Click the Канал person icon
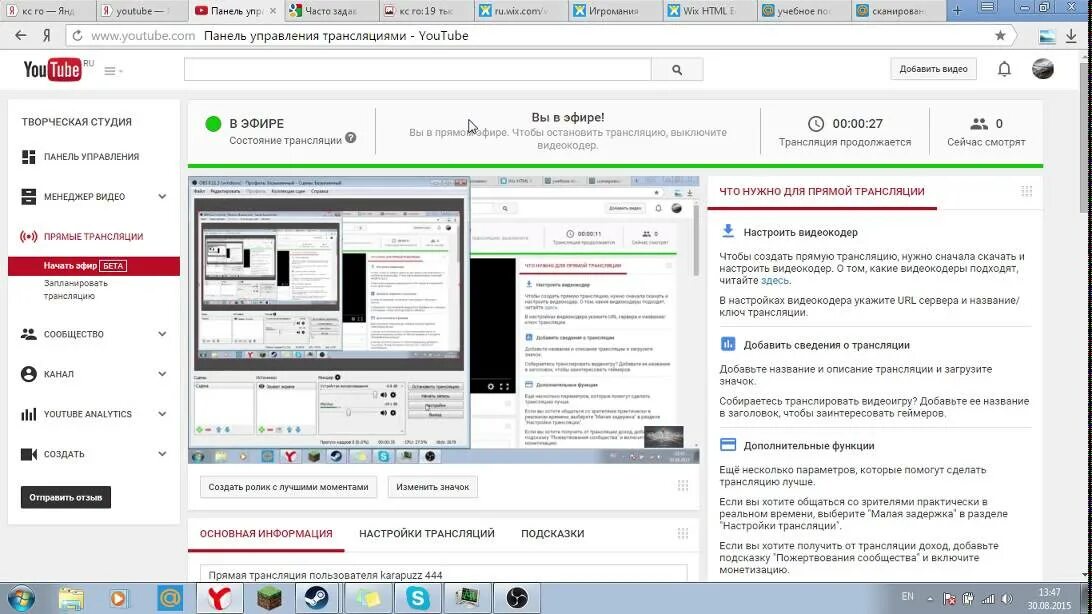The height and width of the screenshot is (614, 1092). [x=29, y=374]
